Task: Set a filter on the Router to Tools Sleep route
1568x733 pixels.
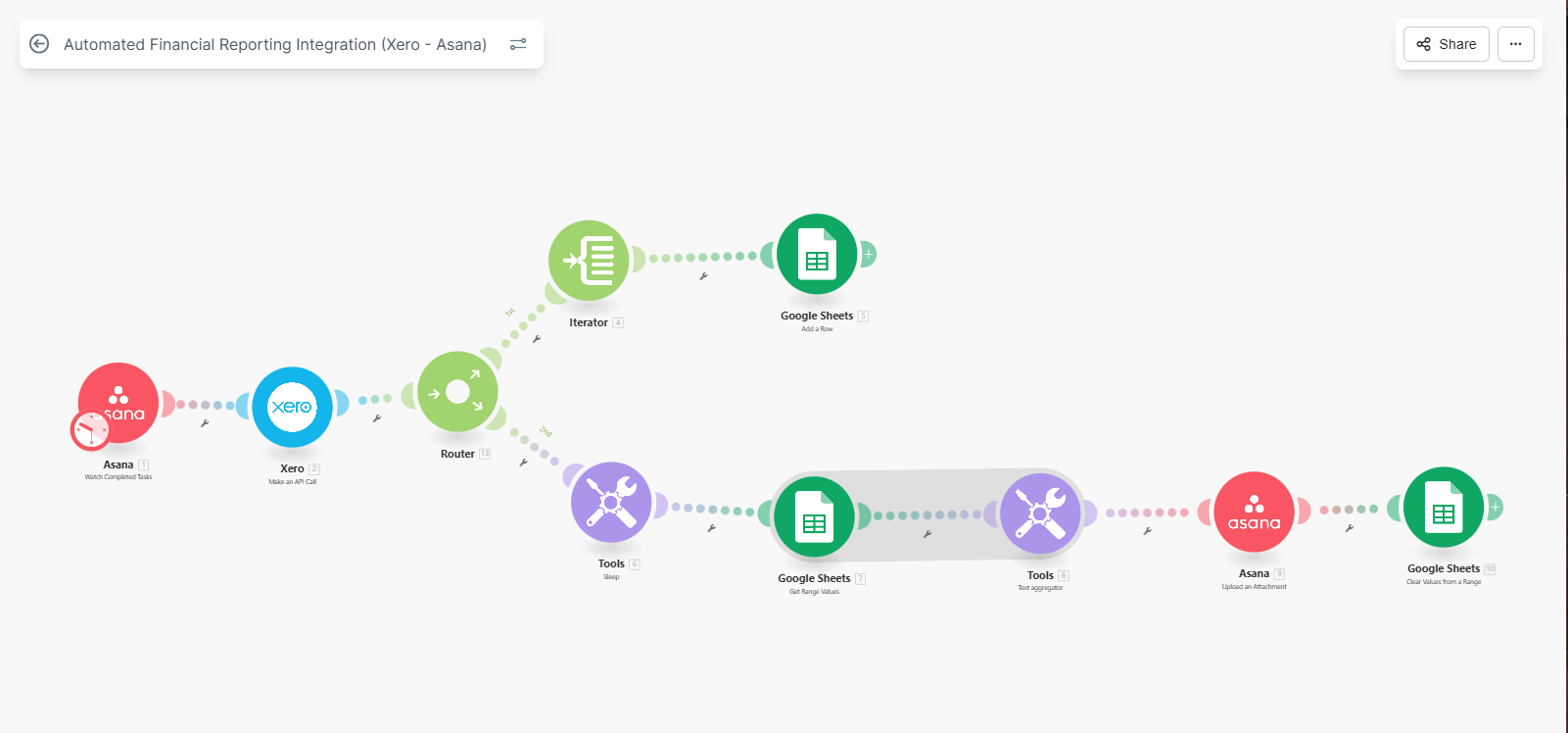Action: coord(524,462)
